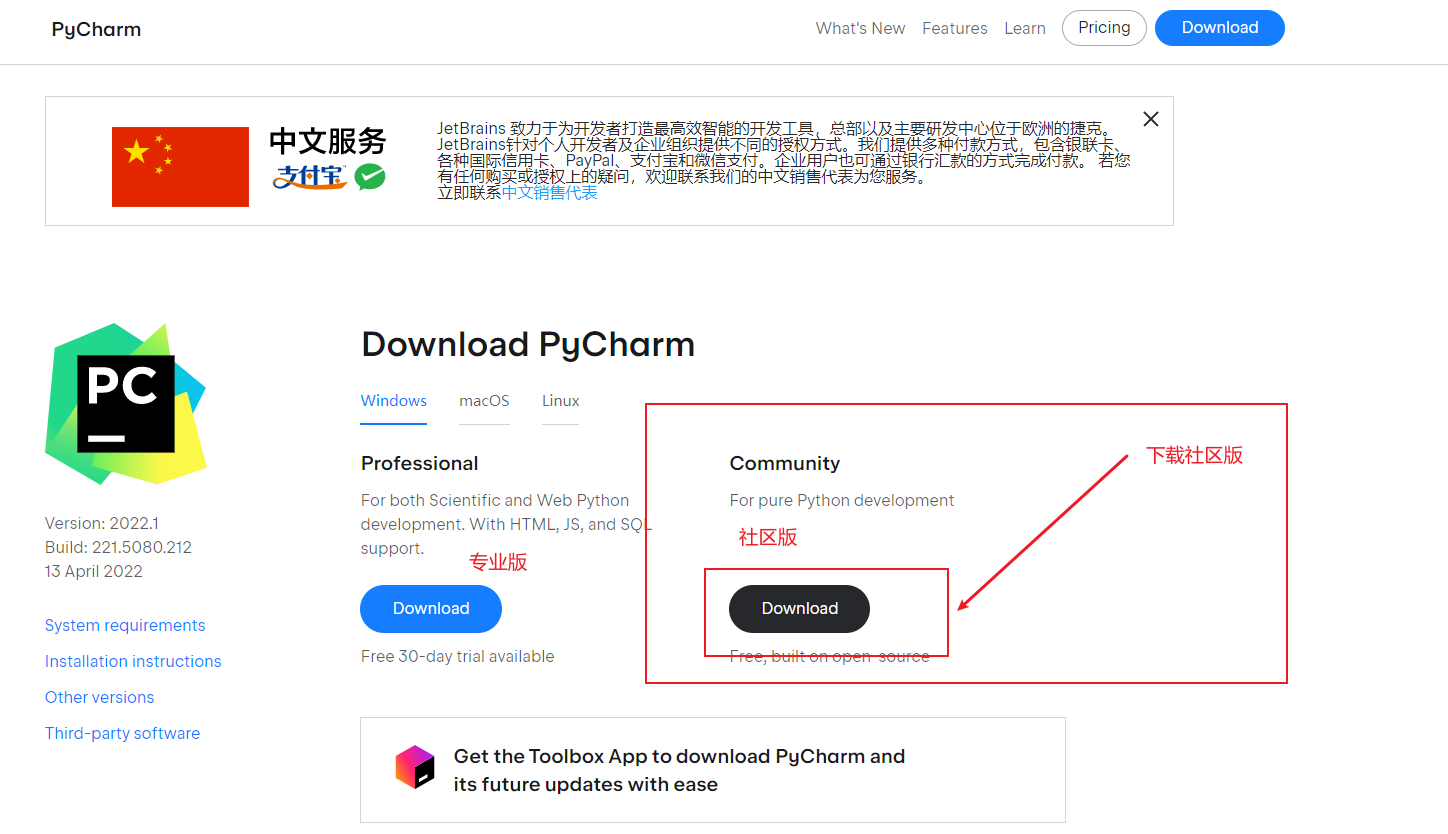1448x834 pixels.
Task: Click the 中文销售代表 link
Action: tap(549, 193)
